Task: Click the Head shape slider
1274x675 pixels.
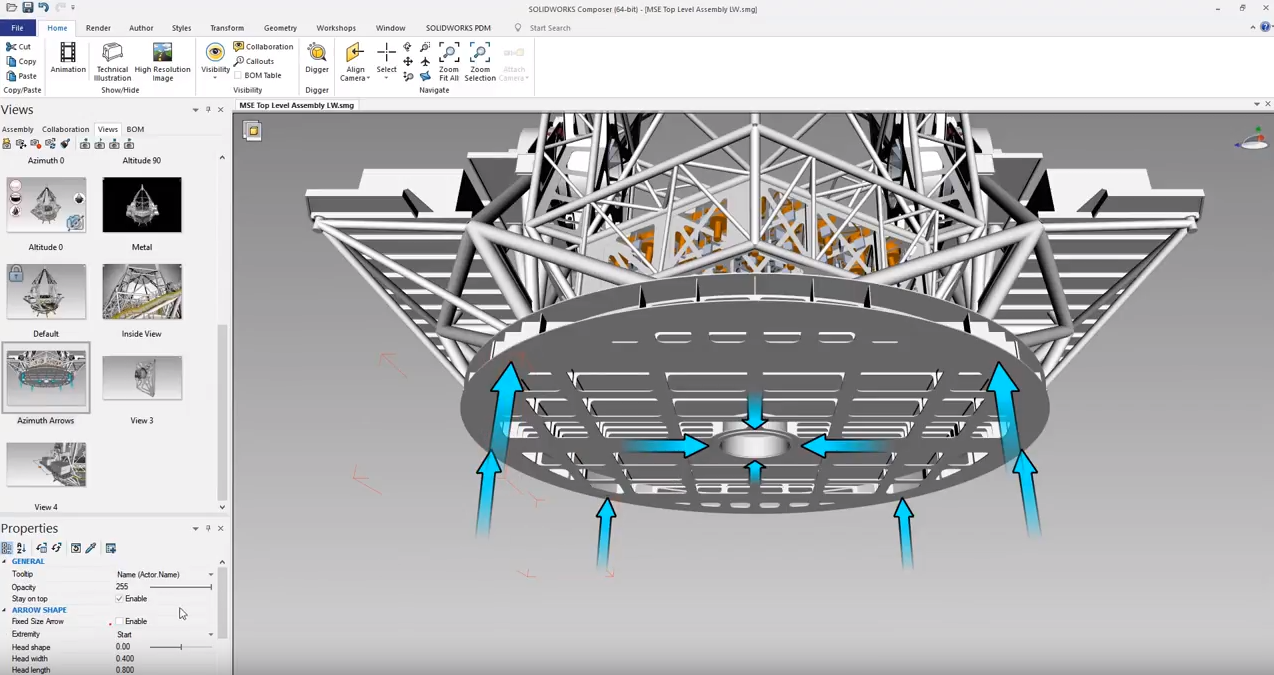Action: (x=180, y=647)
